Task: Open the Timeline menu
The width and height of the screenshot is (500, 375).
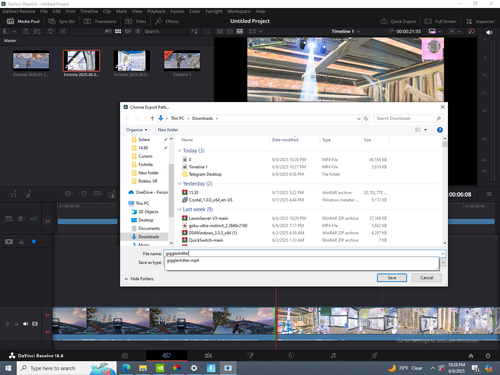Action: tap(89, 11)
